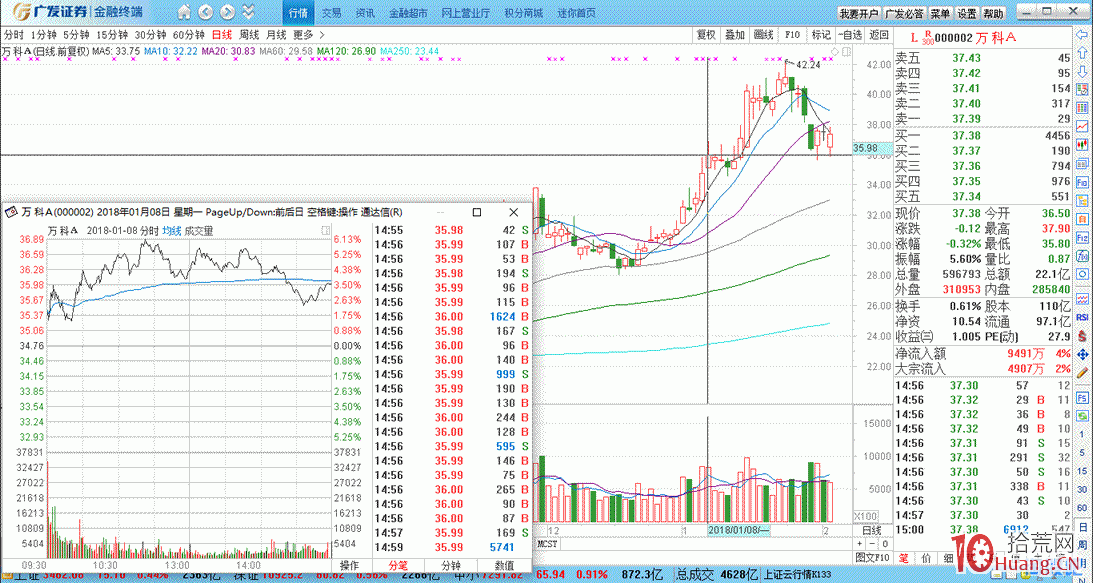Screen dimensions: 1093x583
Task: Switch to the 交易 tab
Action: 332,13
